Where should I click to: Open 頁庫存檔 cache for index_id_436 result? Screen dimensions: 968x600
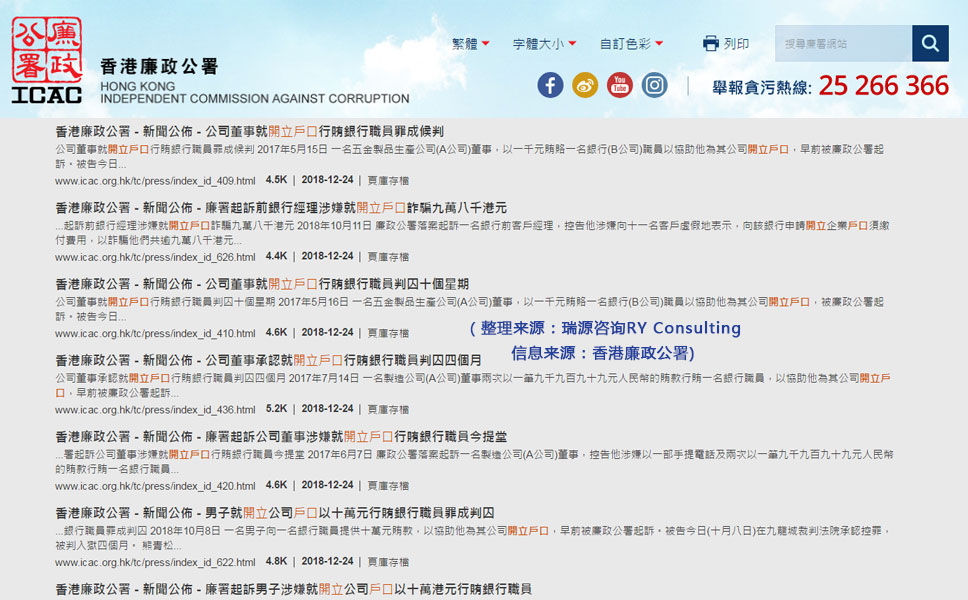388,410
